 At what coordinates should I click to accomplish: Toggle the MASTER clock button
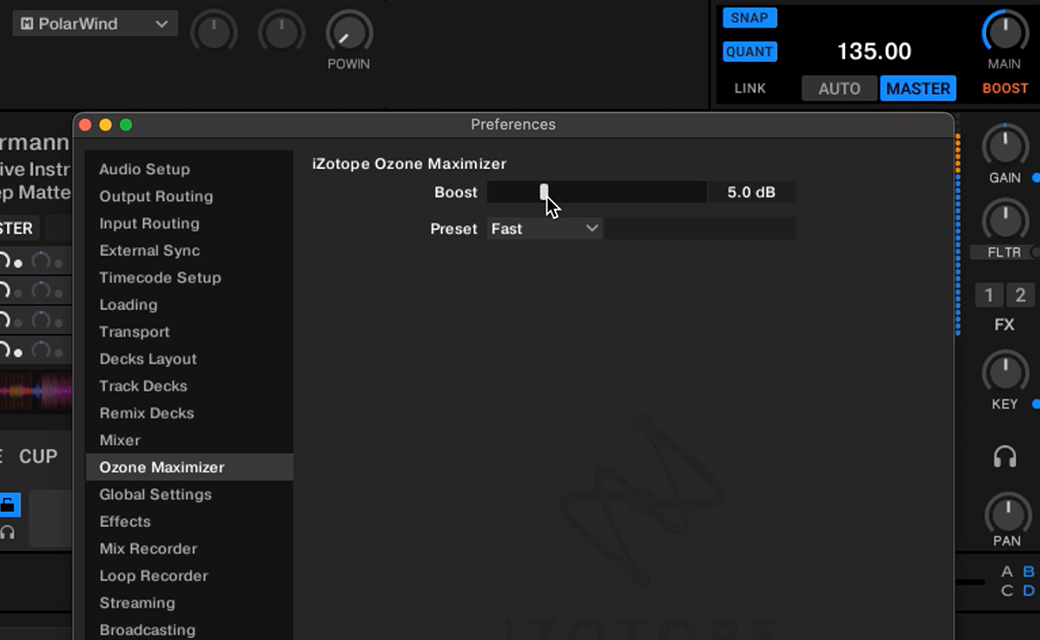pyautogui.click(x=918, y=88)
